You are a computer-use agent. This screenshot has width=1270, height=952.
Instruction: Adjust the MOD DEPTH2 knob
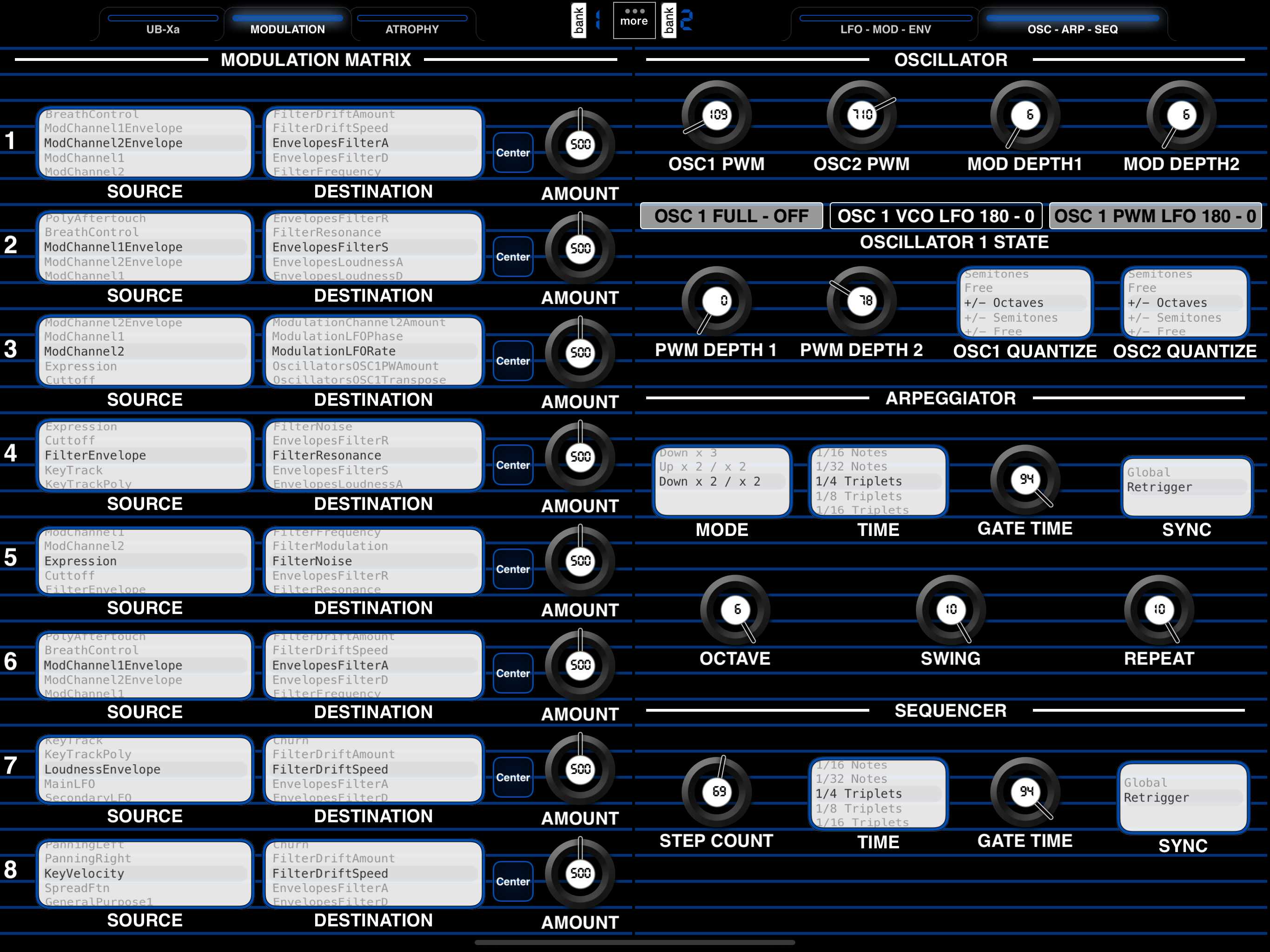click(1181, 115)
